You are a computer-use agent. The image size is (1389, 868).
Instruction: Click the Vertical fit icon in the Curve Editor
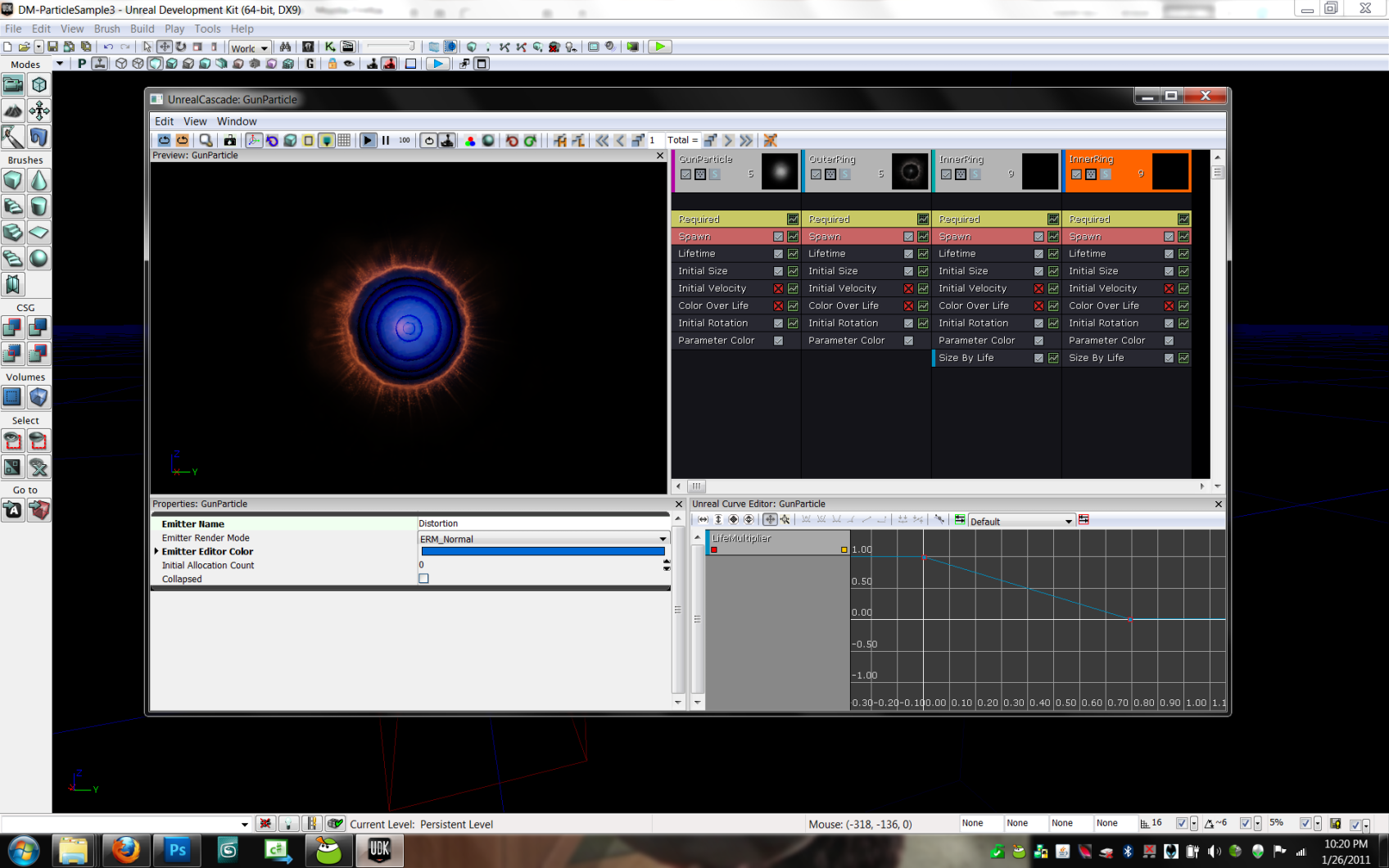(x=718, y=520)
